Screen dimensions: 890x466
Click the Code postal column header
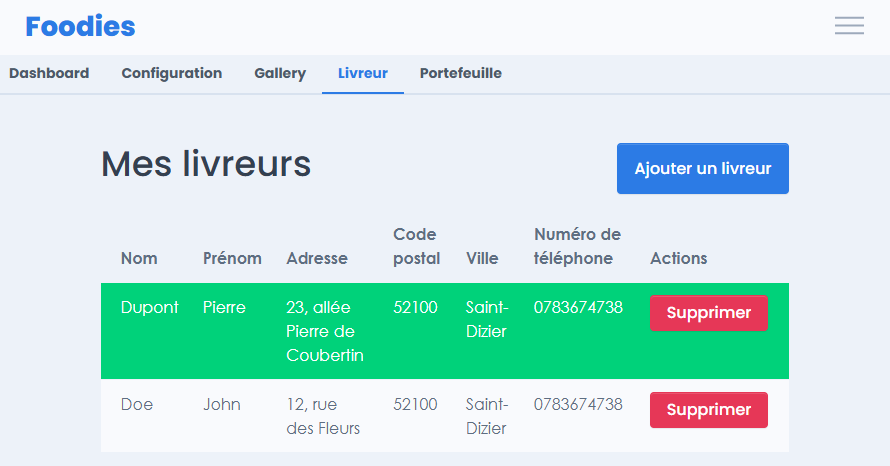417,246
